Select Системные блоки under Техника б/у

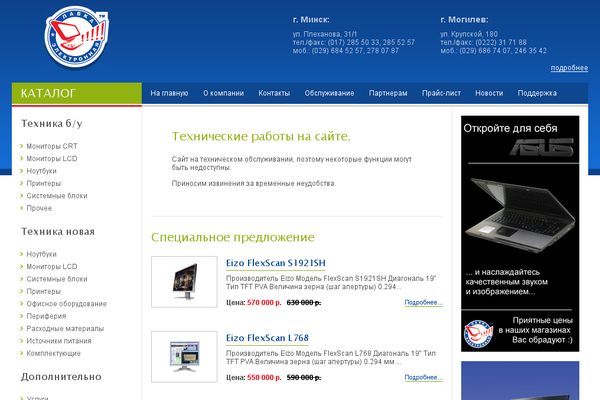[x=57, y=196]
